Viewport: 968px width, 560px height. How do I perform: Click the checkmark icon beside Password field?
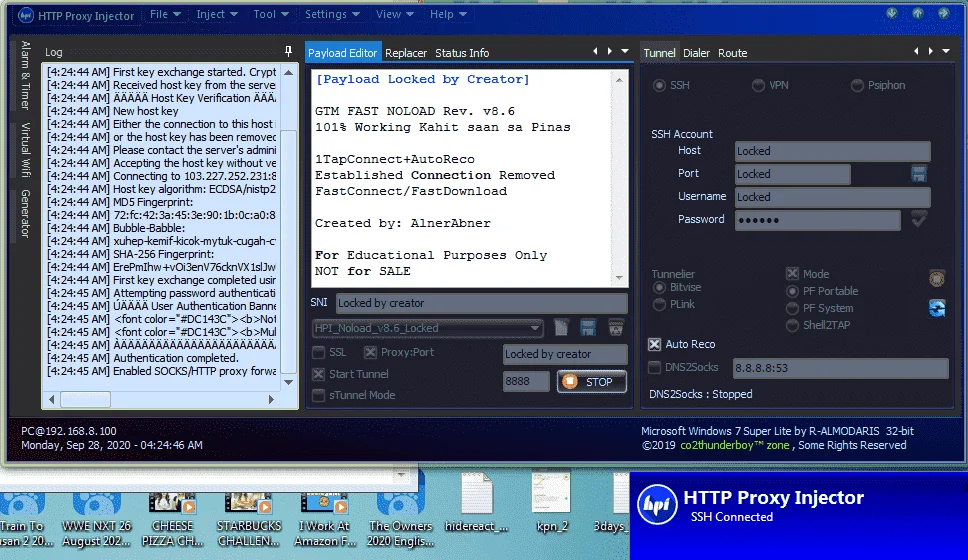point(919,219)
